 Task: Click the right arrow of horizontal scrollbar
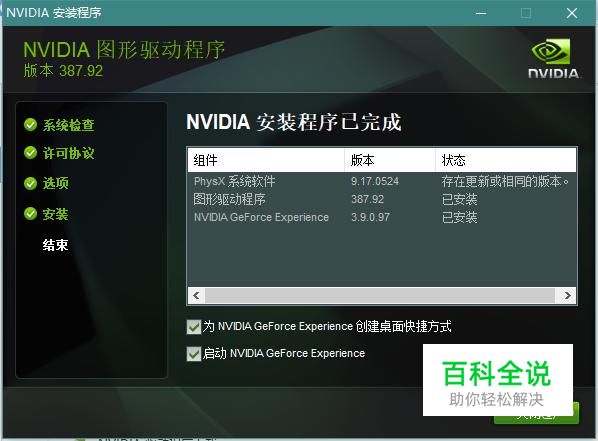pos(567,295)
